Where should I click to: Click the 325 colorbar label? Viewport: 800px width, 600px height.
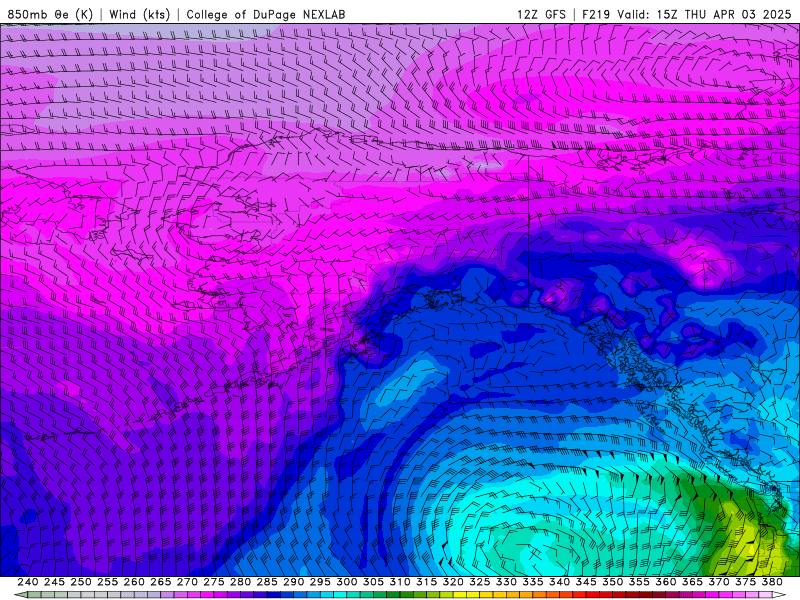tap(480, 582)
